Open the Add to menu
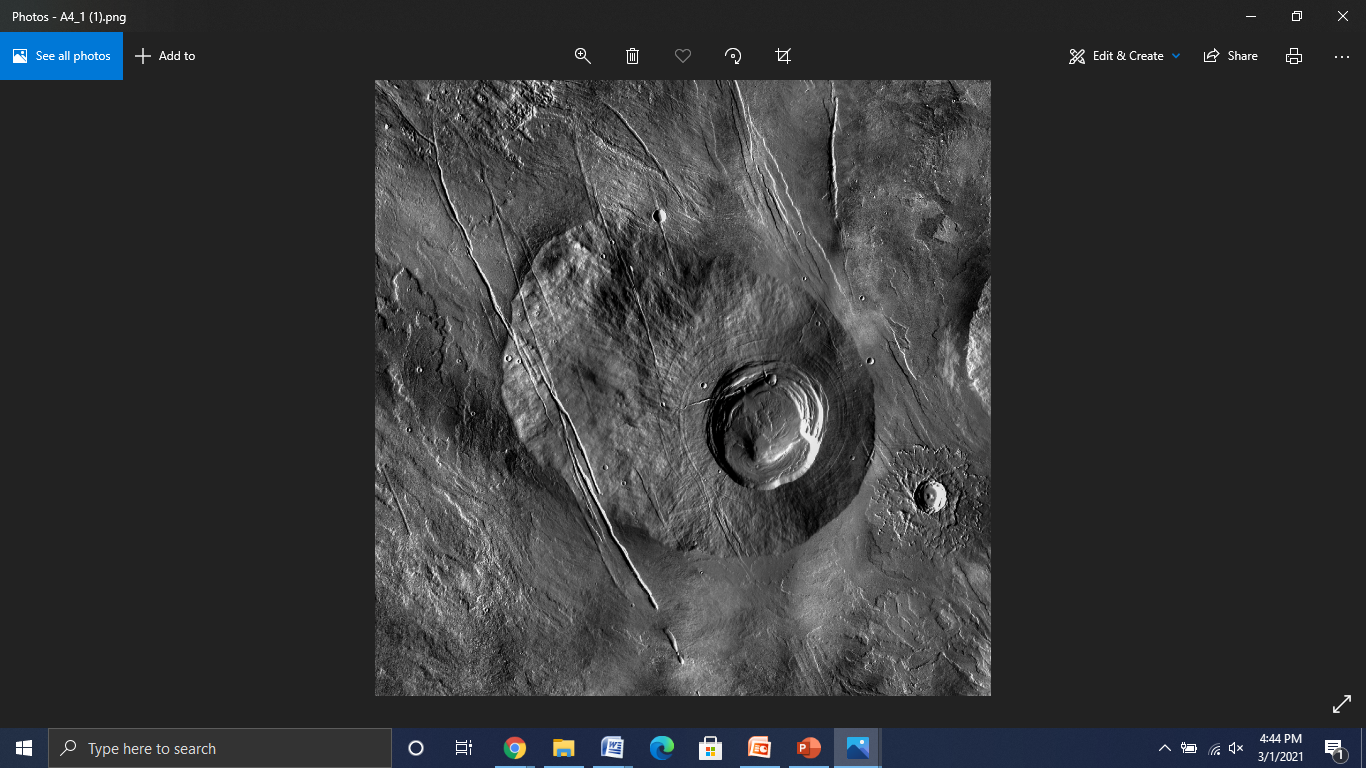 [x=165, y=56]
